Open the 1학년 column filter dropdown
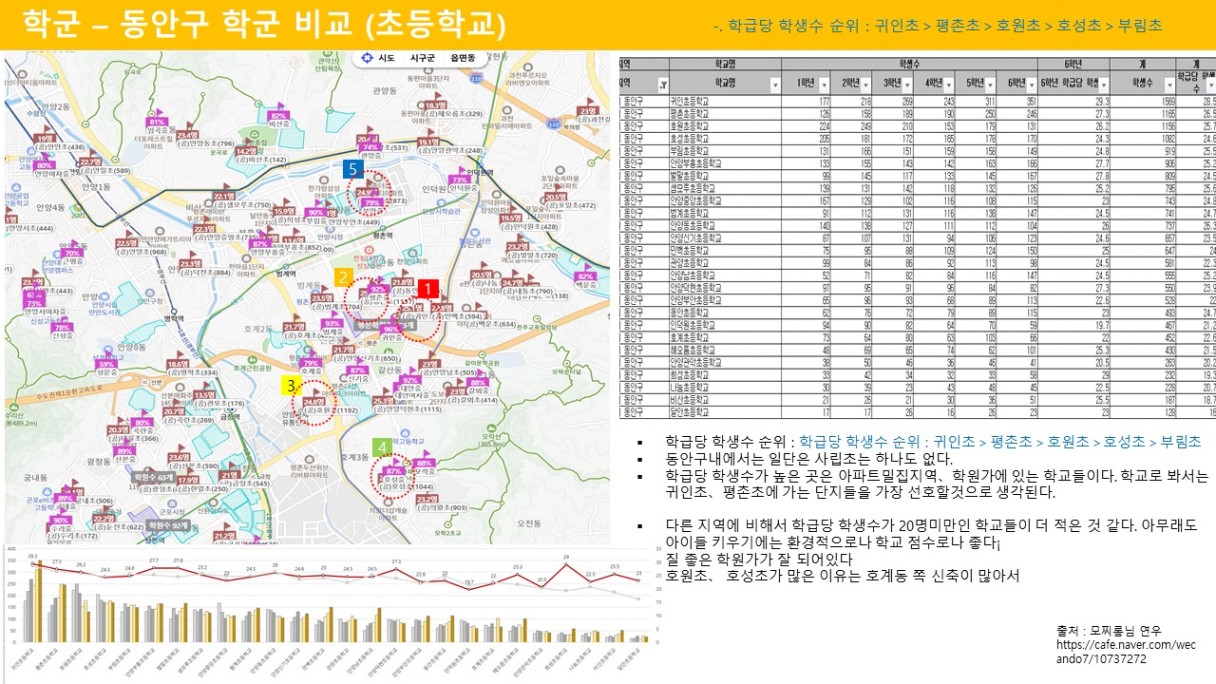The height and width of the screenshot is (684, 1216). pos(825,86)
